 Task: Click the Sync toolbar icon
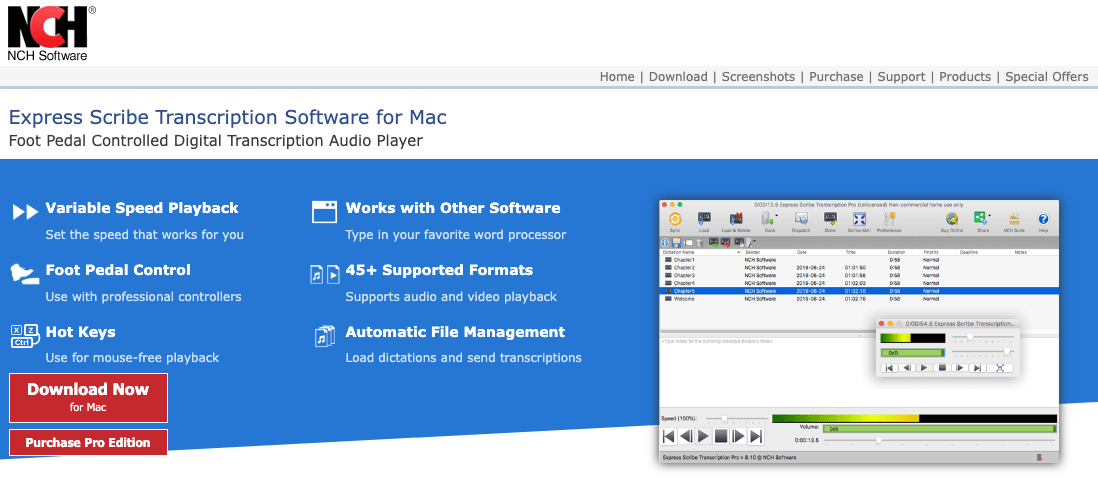click(675, 220)
